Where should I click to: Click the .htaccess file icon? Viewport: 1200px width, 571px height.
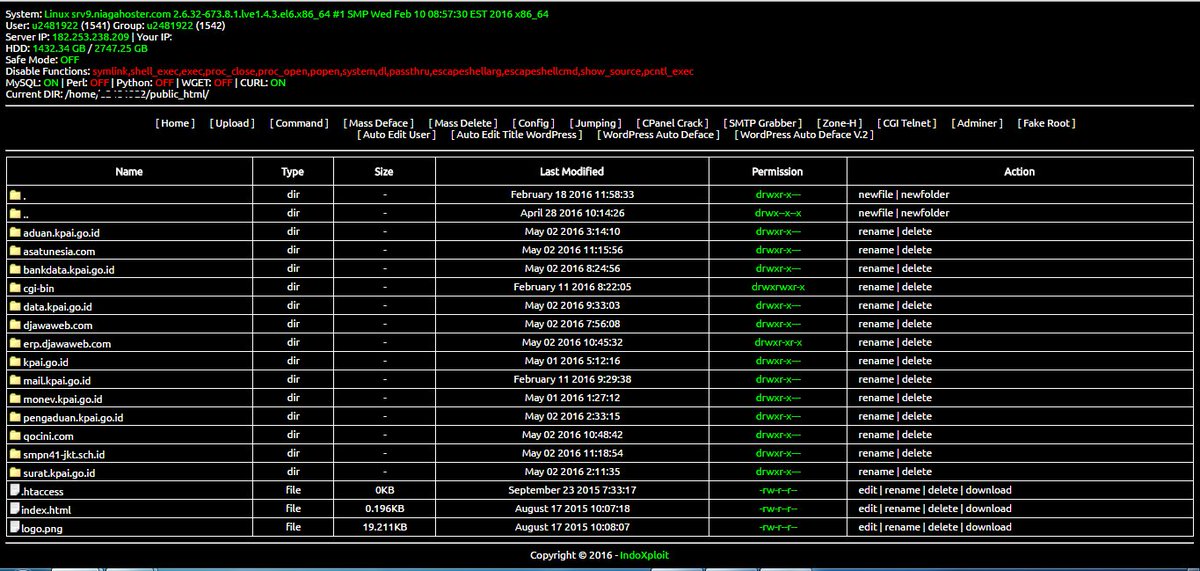pyautogui.click(x=15, y=490)
